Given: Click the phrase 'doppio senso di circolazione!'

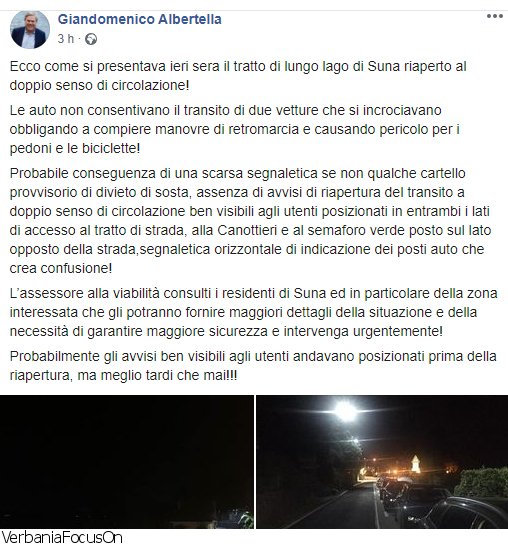Looking at the screenshot, I should click(99, 85).
